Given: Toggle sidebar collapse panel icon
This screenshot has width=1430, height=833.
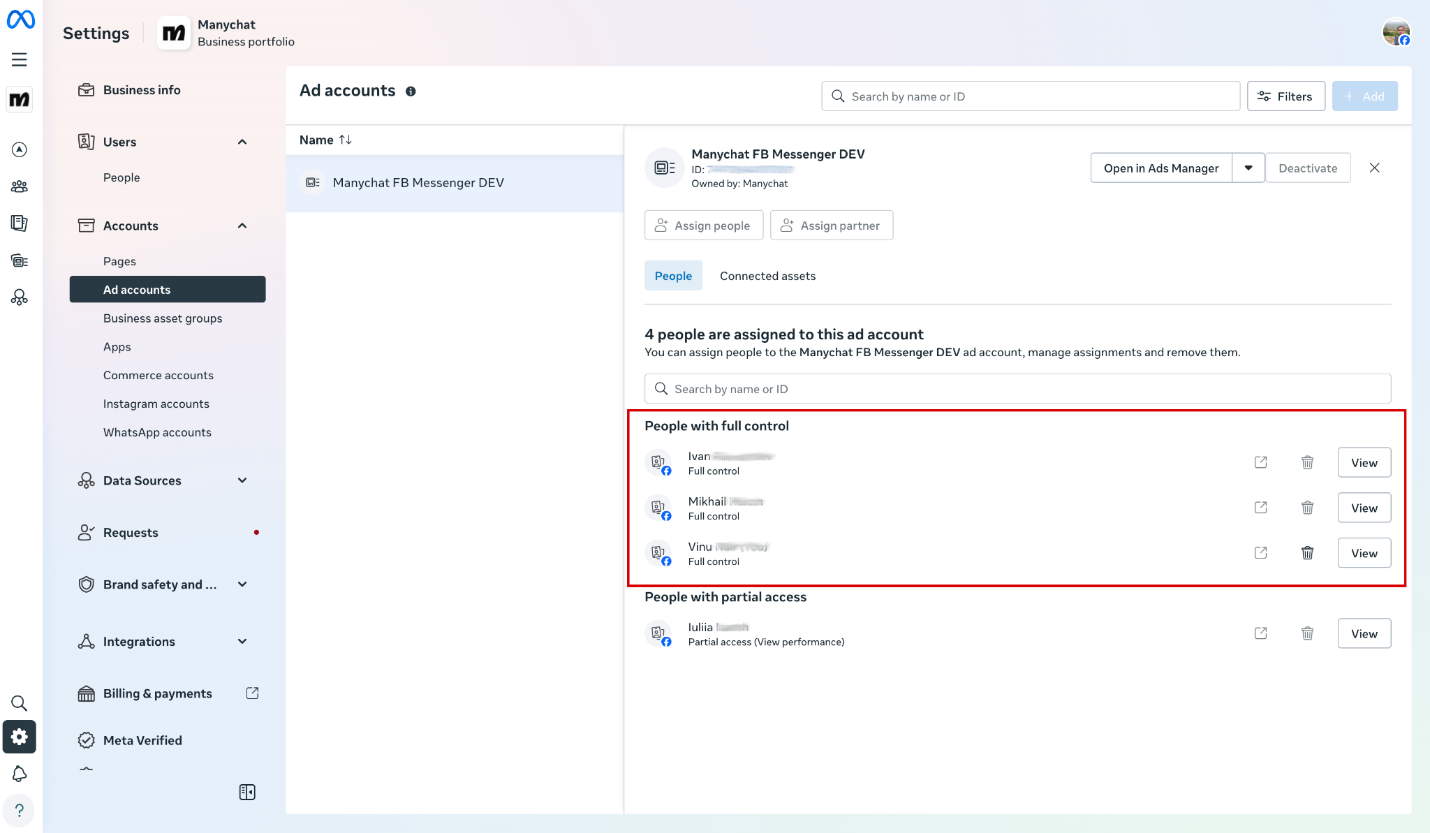Looking at the screenshot, I should point(247,792).
